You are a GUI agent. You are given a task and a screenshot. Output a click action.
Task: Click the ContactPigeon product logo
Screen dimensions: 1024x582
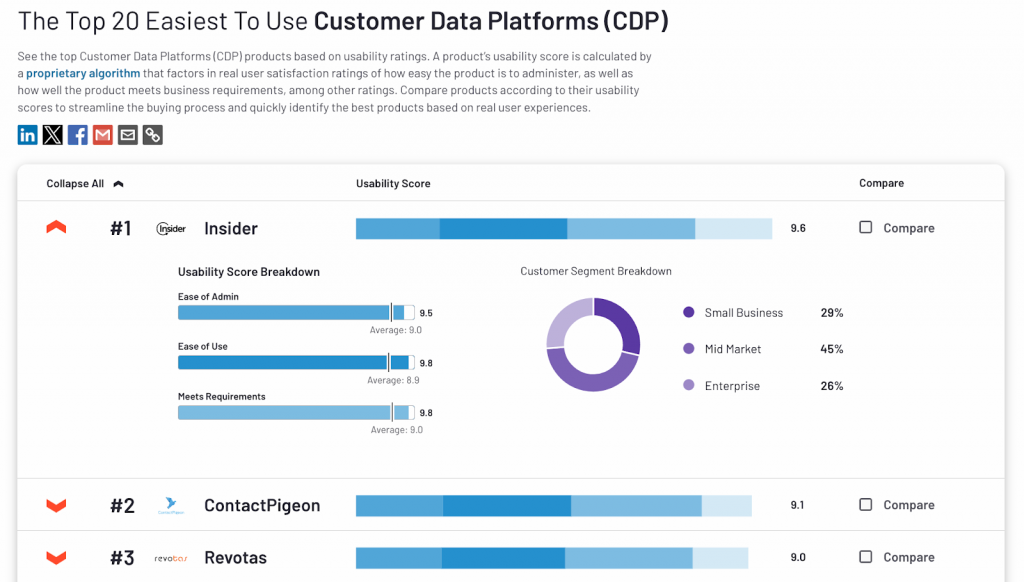[x=172, y=506]
